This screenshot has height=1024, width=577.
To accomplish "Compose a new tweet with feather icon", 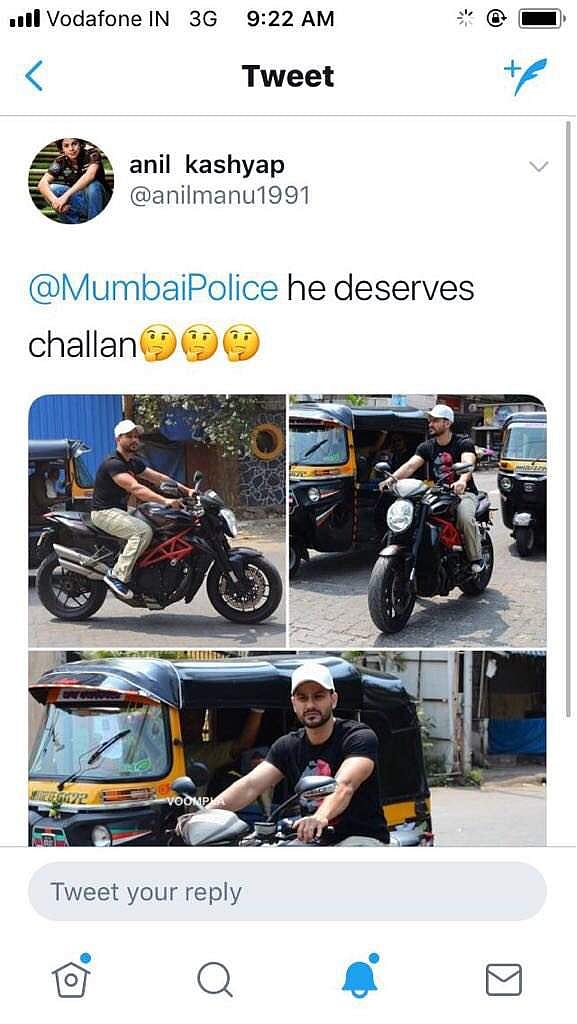I will tap(526, 76).
